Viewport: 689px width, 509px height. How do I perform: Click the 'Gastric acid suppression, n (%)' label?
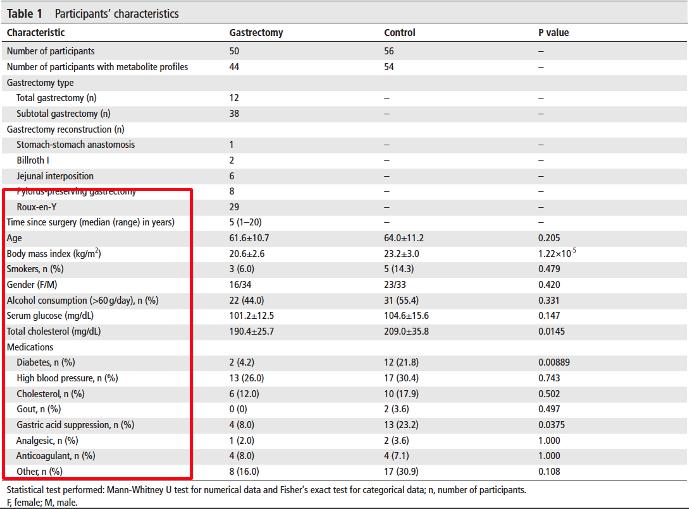[x=75, y=425]
